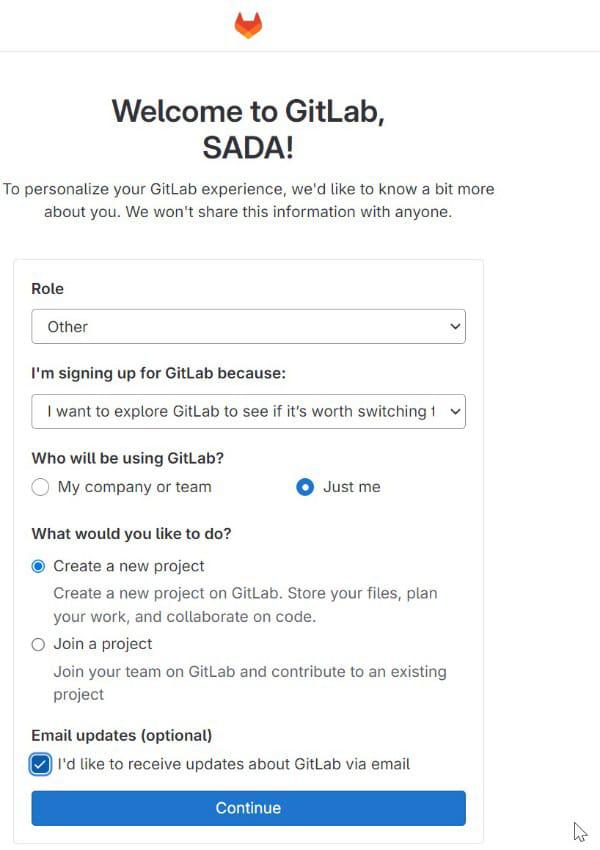This screenshot has height=850, width=600.
Task: Choose the Join a project option
Action: [39, 644]
